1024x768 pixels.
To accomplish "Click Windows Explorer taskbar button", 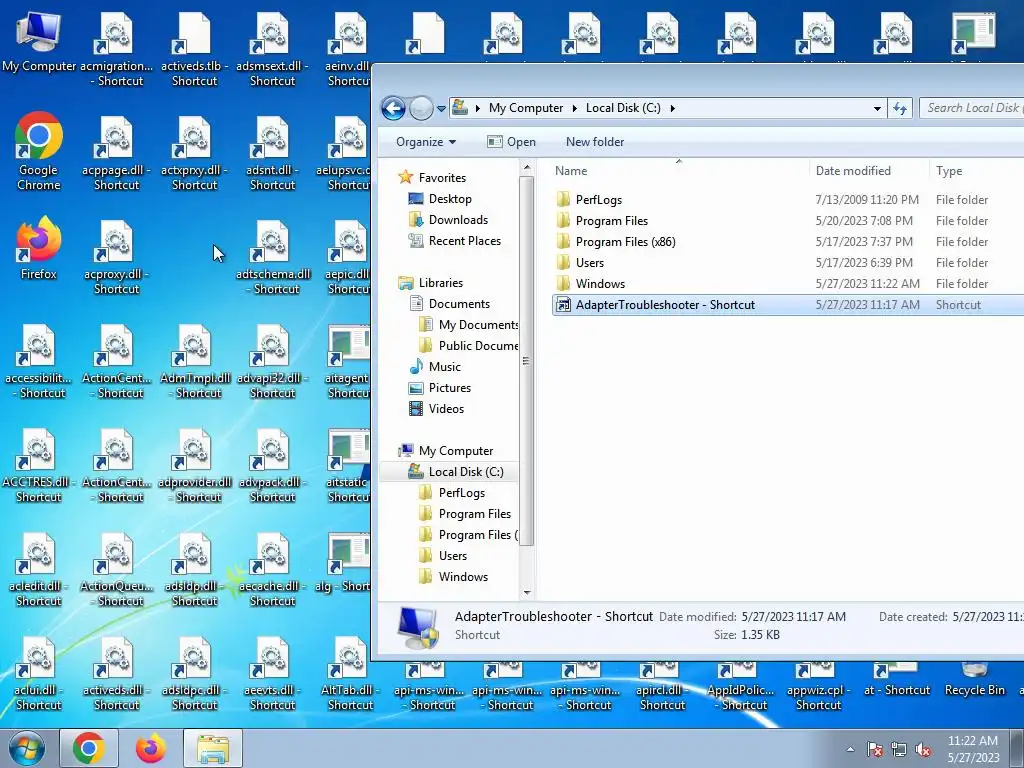I will [213, 748].
